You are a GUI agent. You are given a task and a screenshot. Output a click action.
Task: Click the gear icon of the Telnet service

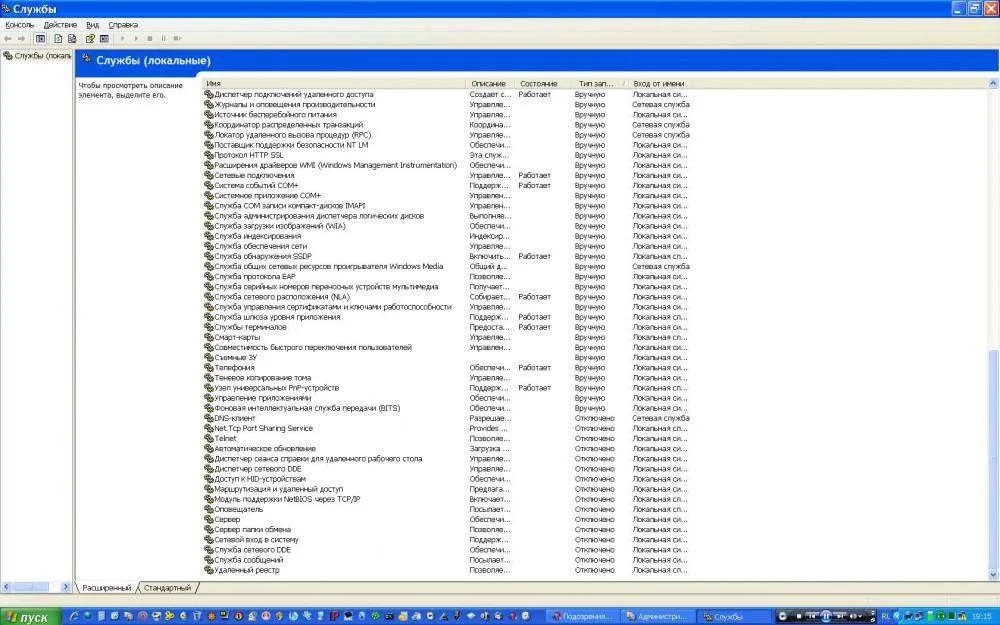point(209,439)
